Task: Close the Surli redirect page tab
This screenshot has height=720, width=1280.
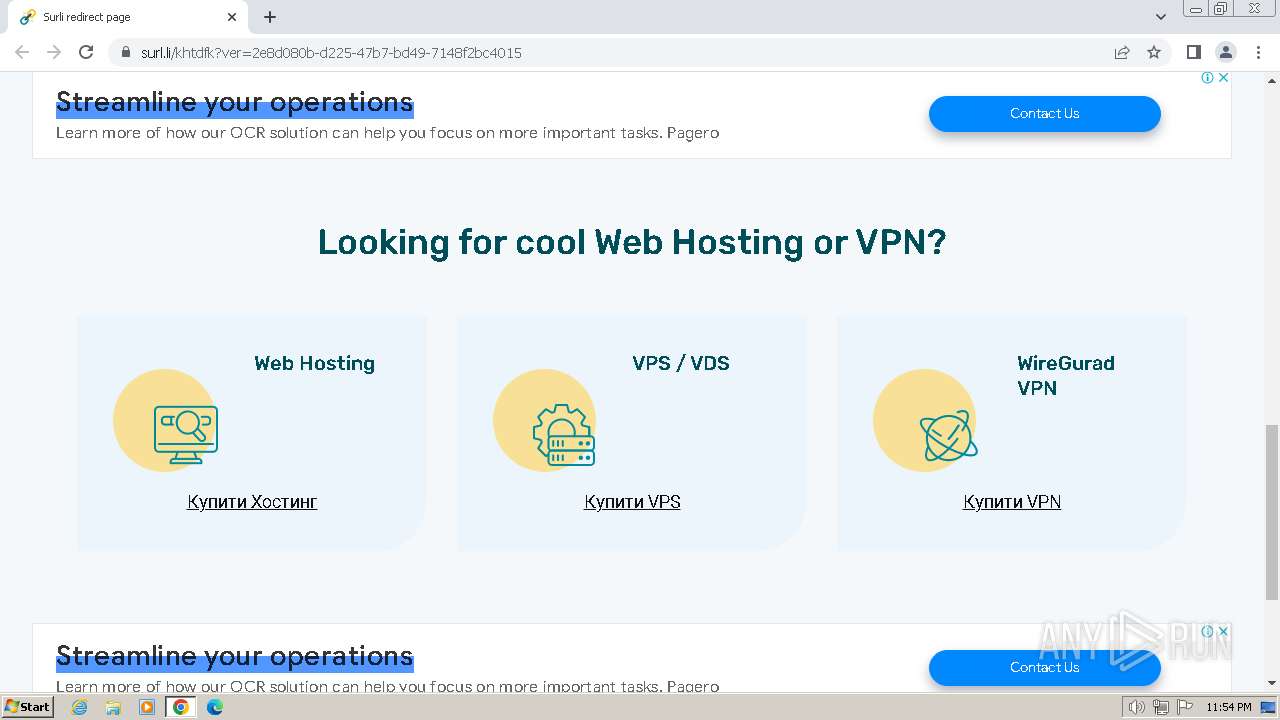Action: pyautogui.click(x=232, y=17)
